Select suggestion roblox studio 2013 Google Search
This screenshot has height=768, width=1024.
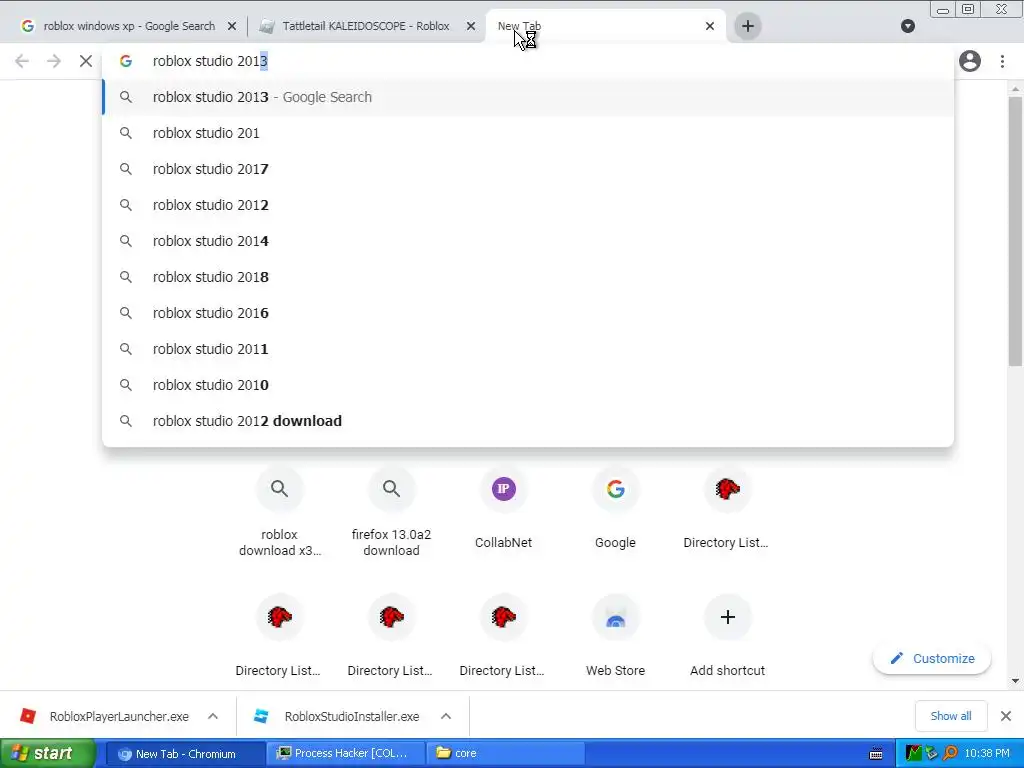(528, 97)
